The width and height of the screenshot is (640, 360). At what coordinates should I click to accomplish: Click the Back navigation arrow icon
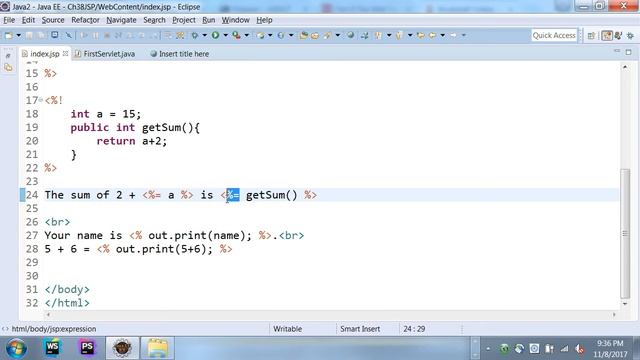click(x=432, y=36)
